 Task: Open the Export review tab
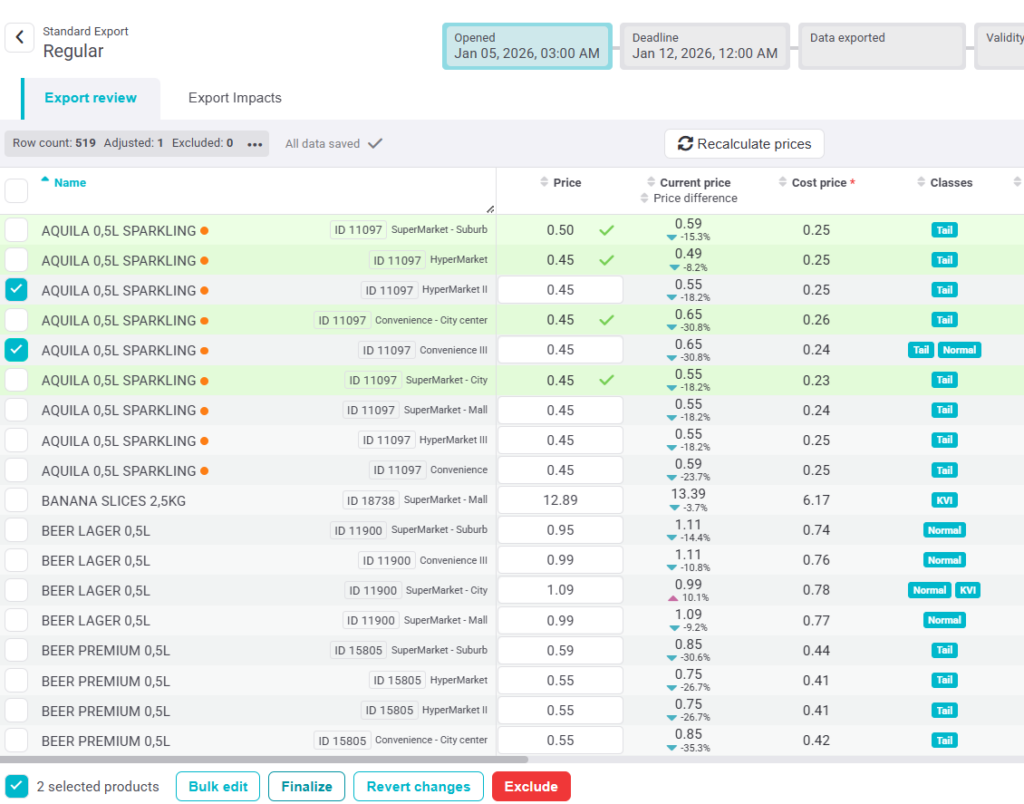(90, 98)
